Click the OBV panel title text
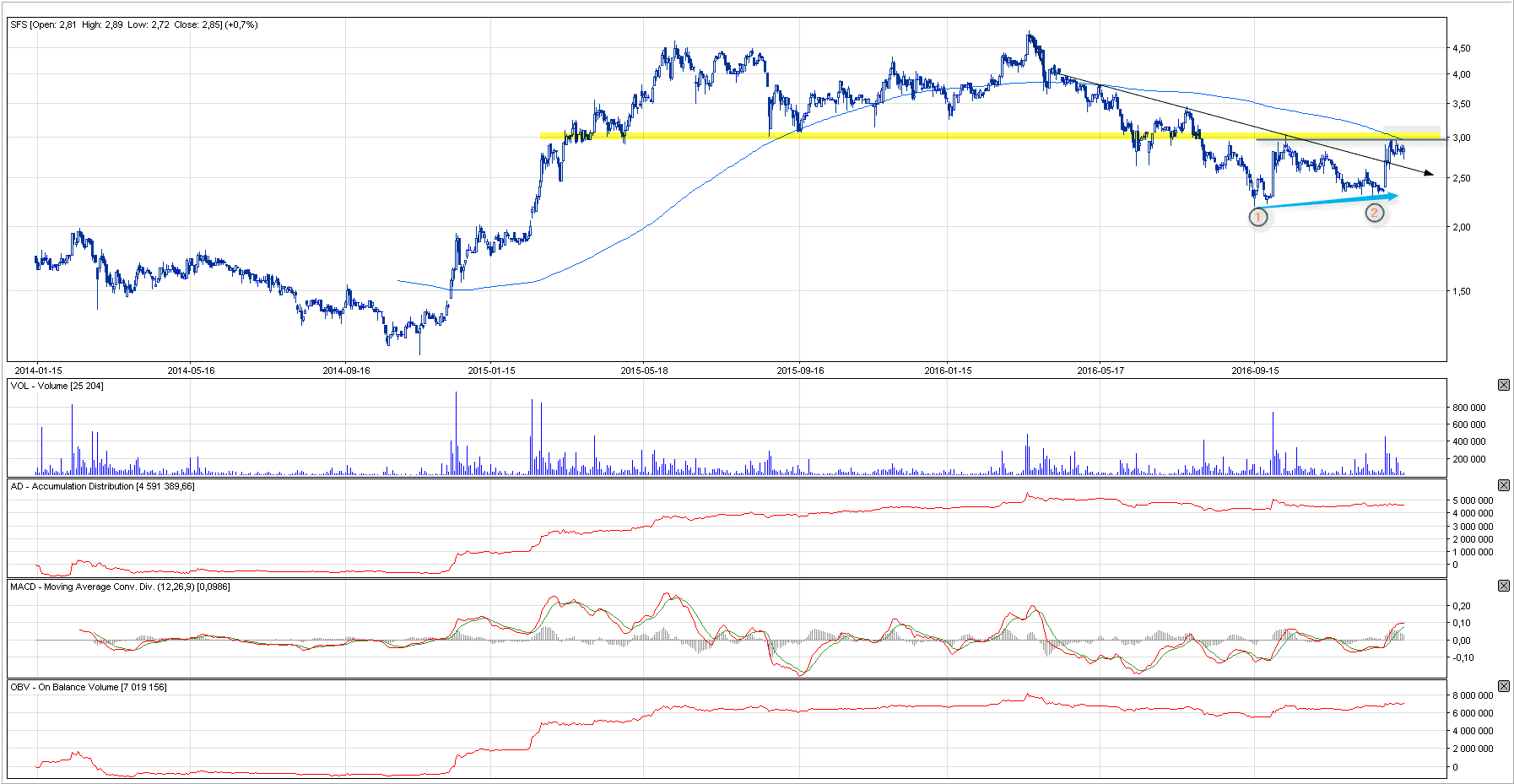Screen dimensions: 1514x784 88,687
